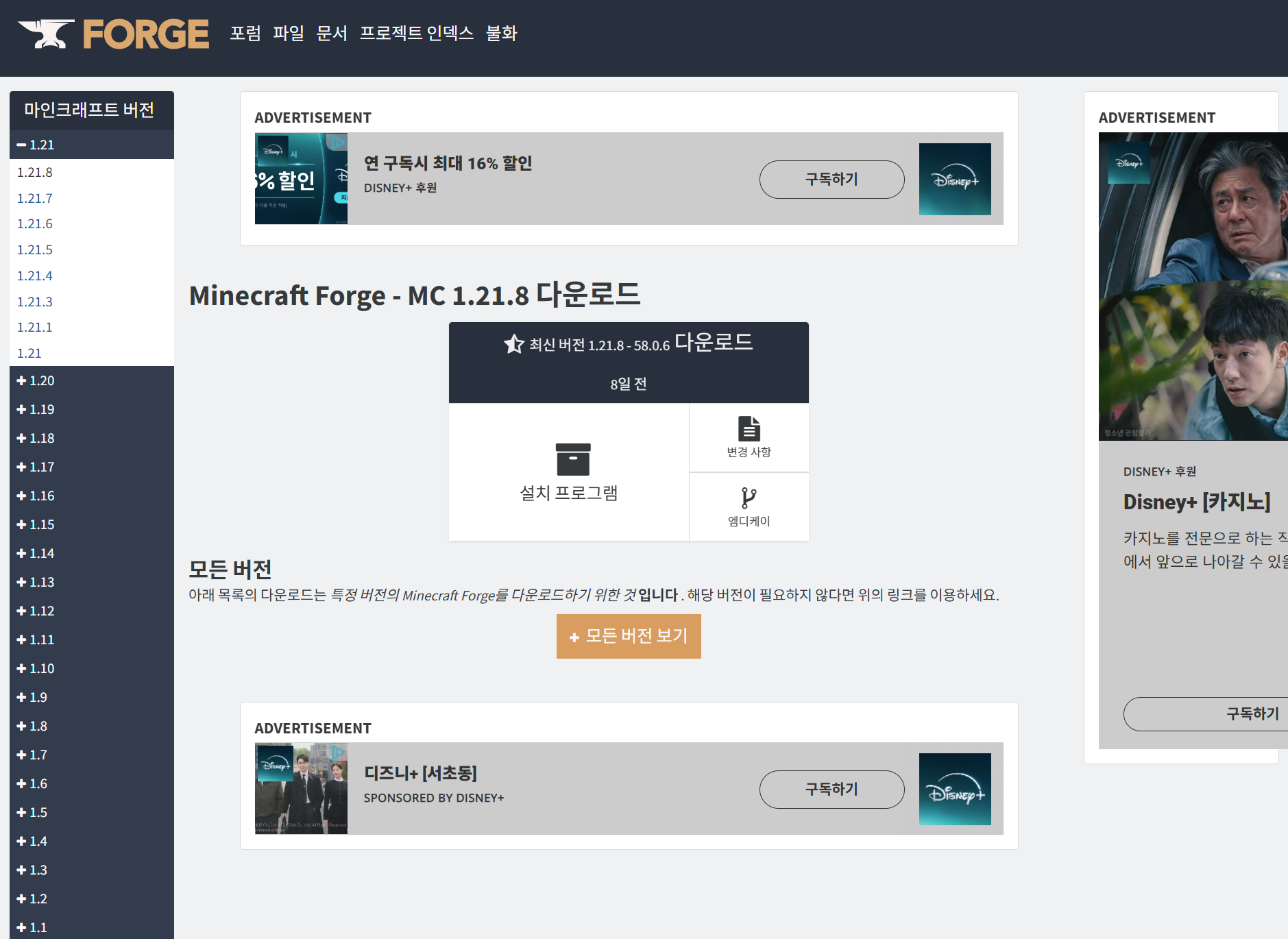
Task: Select version 1.21.8 in the sidebar
Action: [x=35, y=172]
